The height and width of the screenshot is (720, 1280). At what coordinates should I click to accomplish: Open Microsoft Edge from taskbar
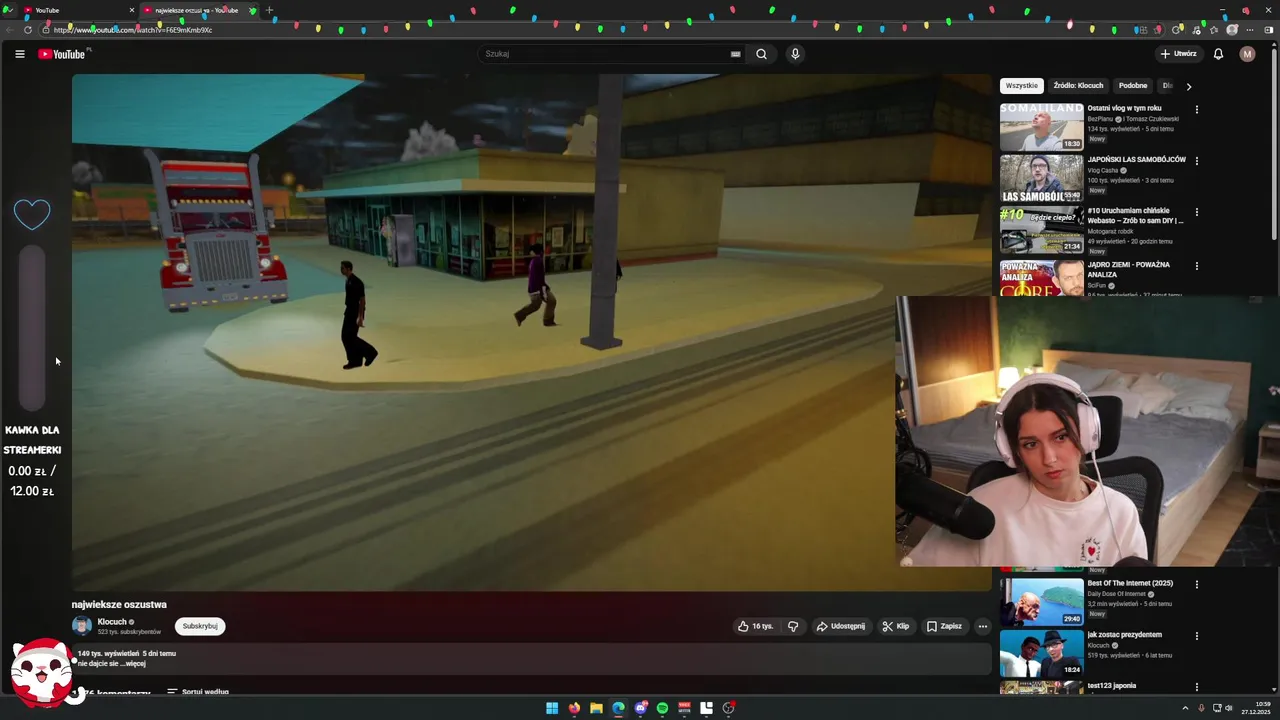pos(618,708)
